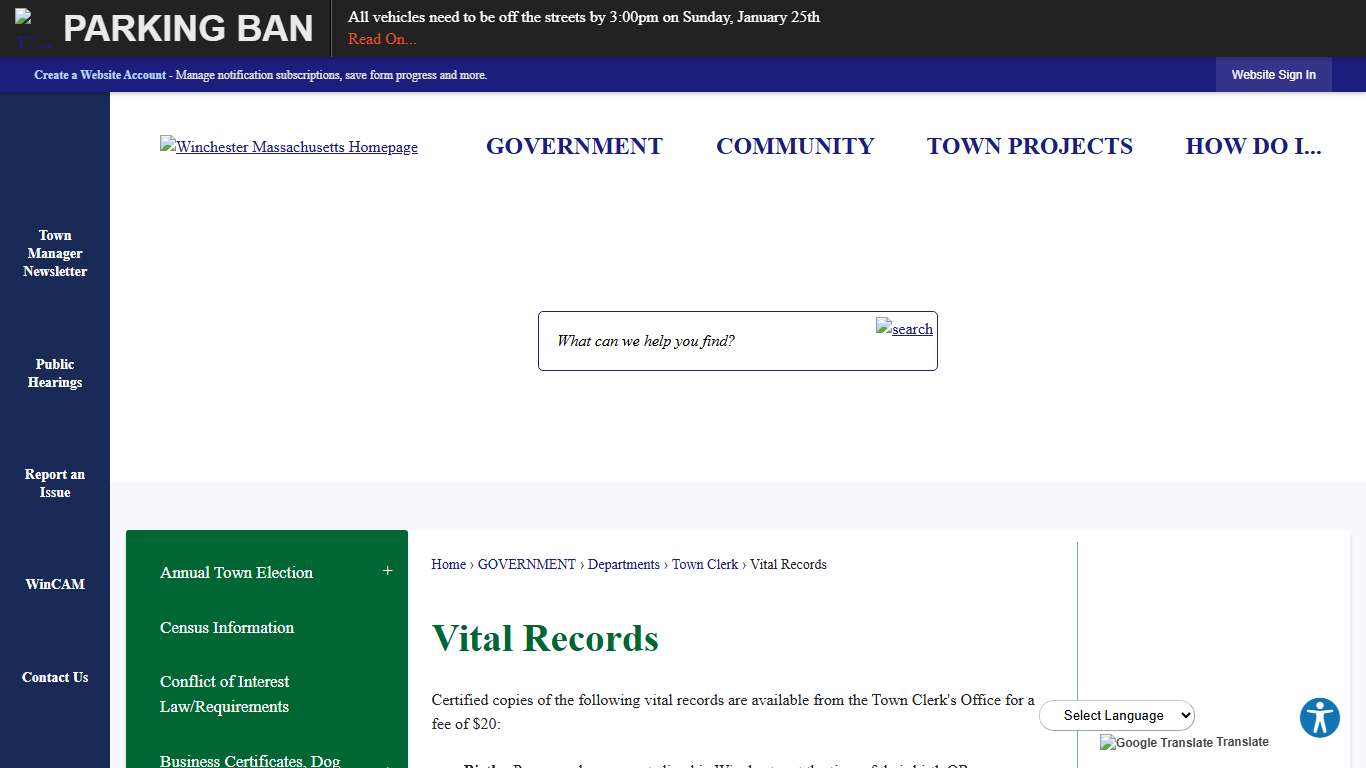Viewport: 1366px width, 768px height.
Task: Select Report an Issue in the sidebar
Action: (x=55, y=483)
